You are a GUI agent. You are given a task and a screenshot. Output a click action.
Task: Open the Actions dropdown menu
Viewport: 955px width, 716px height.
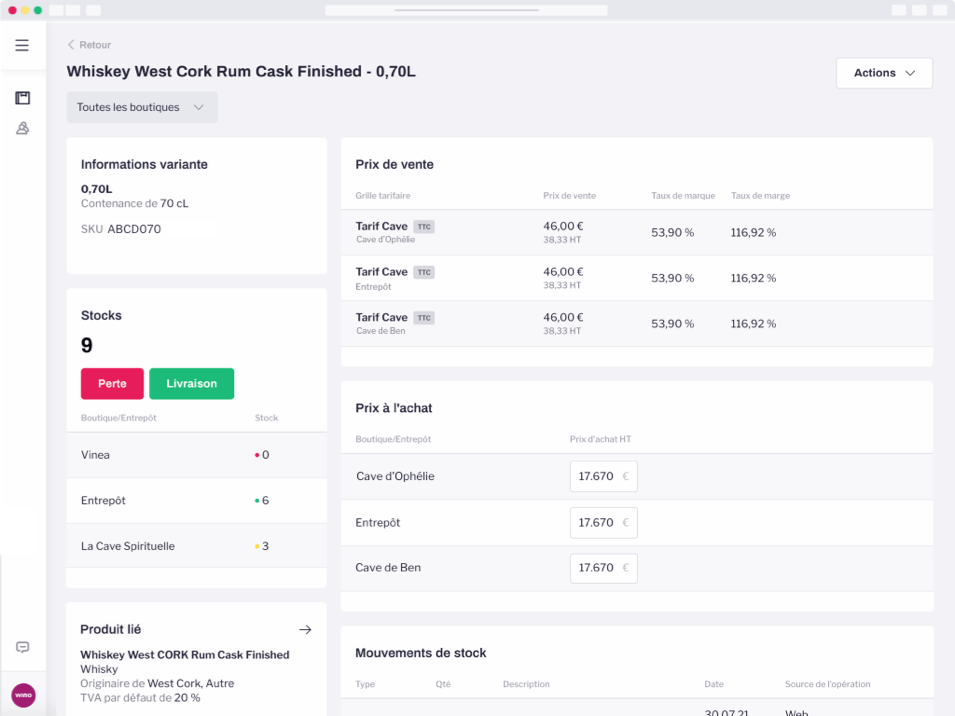884,73
